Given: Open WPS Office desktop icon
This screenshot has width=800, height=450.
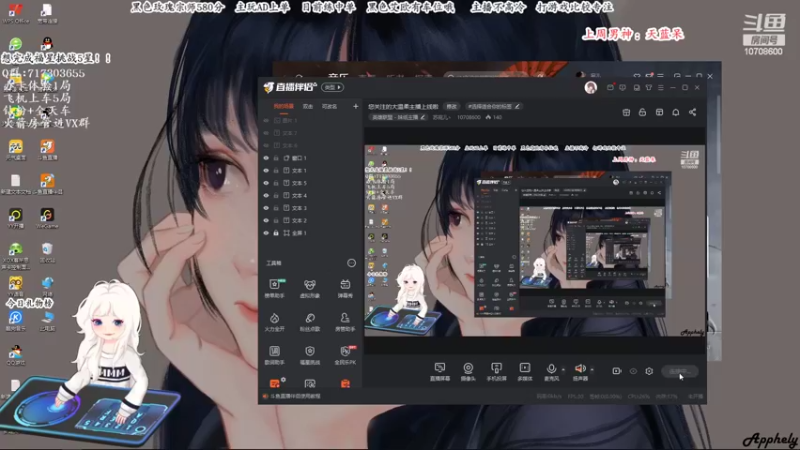Looking at the screenshot, I should [15, 14].
